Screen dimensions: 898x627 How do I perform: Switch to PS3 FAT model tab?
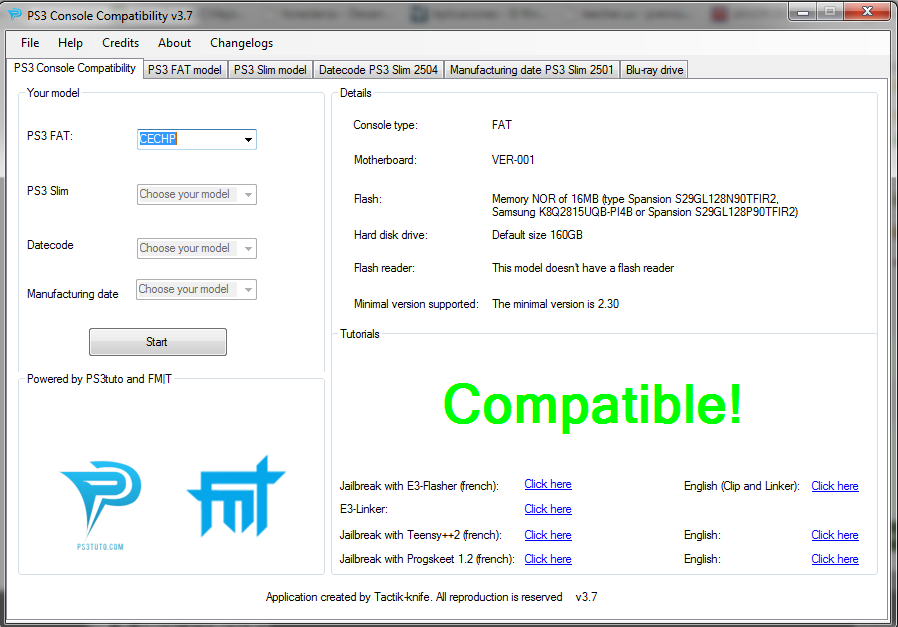(x=184, y=70)
